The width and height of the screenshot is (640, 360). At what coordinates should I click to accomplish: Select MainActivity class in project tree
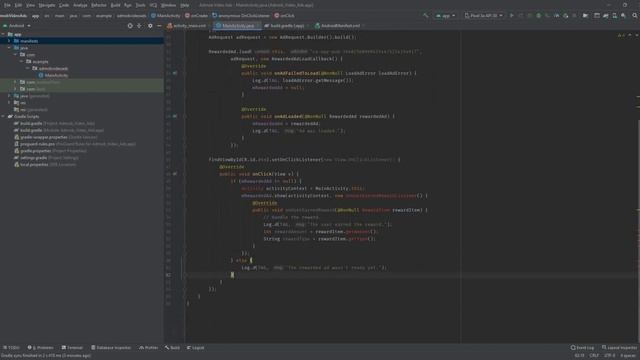coord(56,76)
